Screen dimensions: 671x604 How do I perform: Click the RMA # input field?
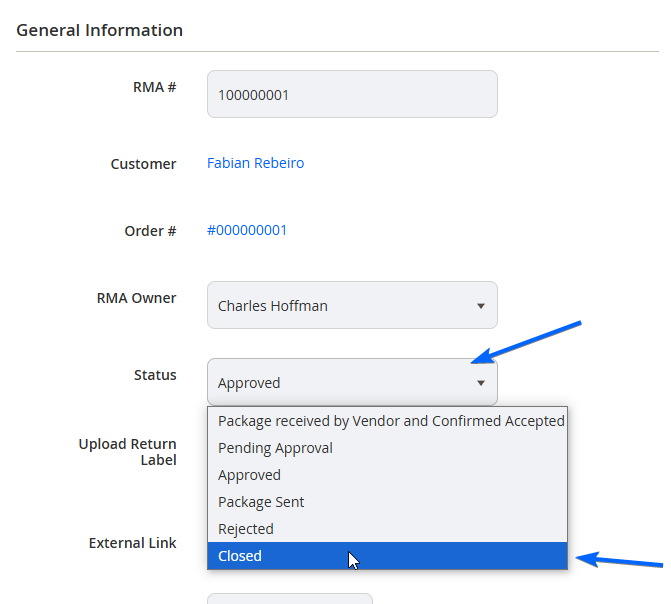352,94
